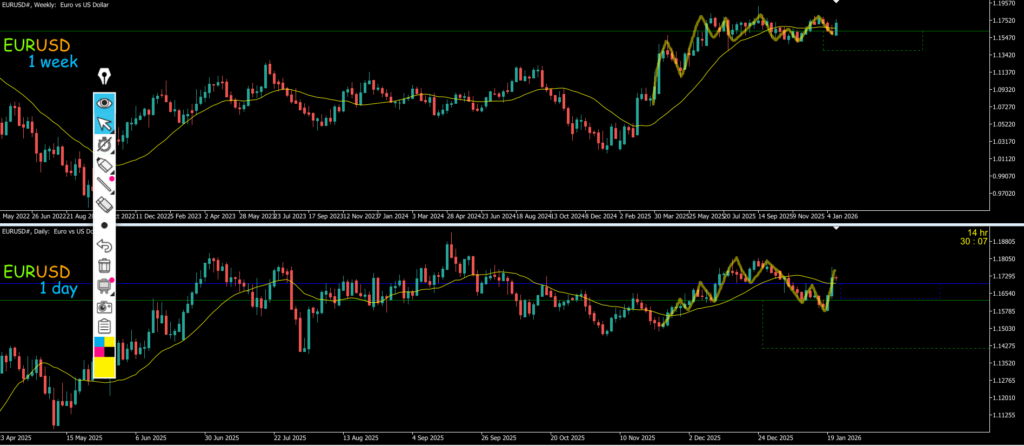This screenshot has width=1024, height=446.
Task: Pick the yellow color swatch
Action: 104,368
